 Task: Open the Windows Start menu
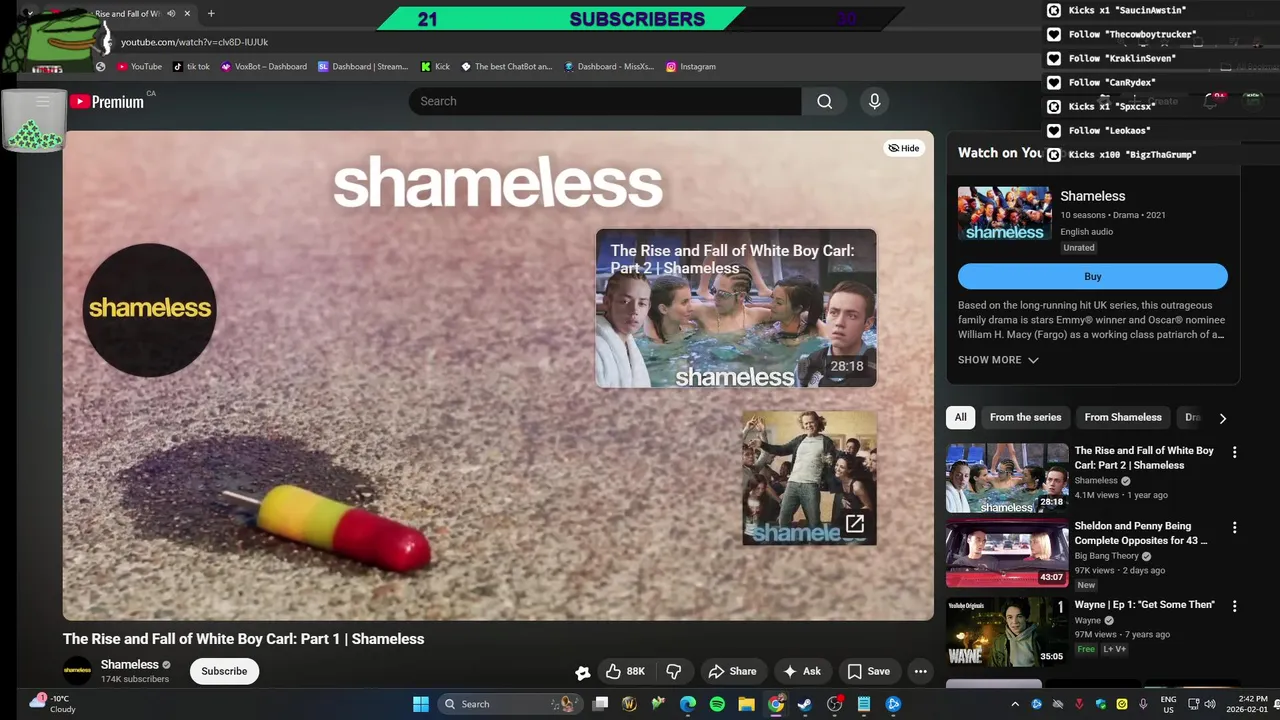tap(421, 704)
